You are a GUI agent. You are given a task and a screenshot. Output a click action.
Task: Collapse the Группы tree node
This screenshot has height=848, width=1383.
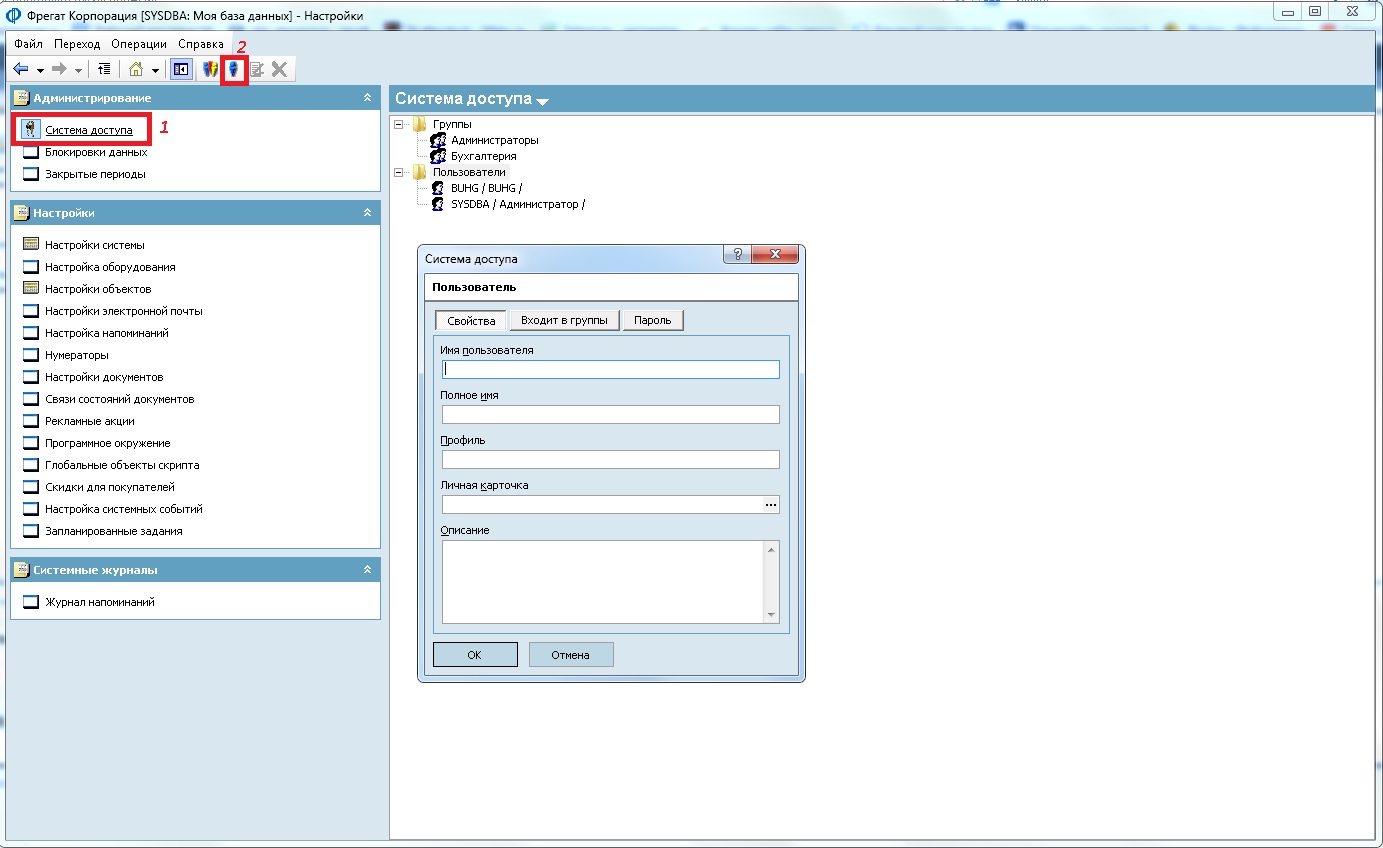click(400, 124)
